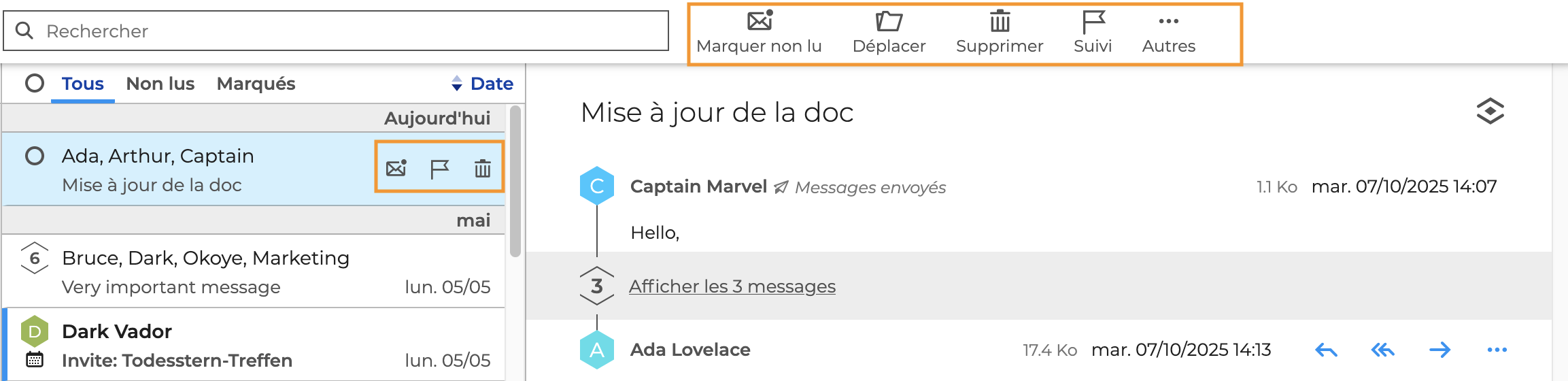Viewport: 1568px width, 381px height.
Task: Flag the Ada, Arthur, Captain conversation via row flag icon
Action: coord(439,168)
